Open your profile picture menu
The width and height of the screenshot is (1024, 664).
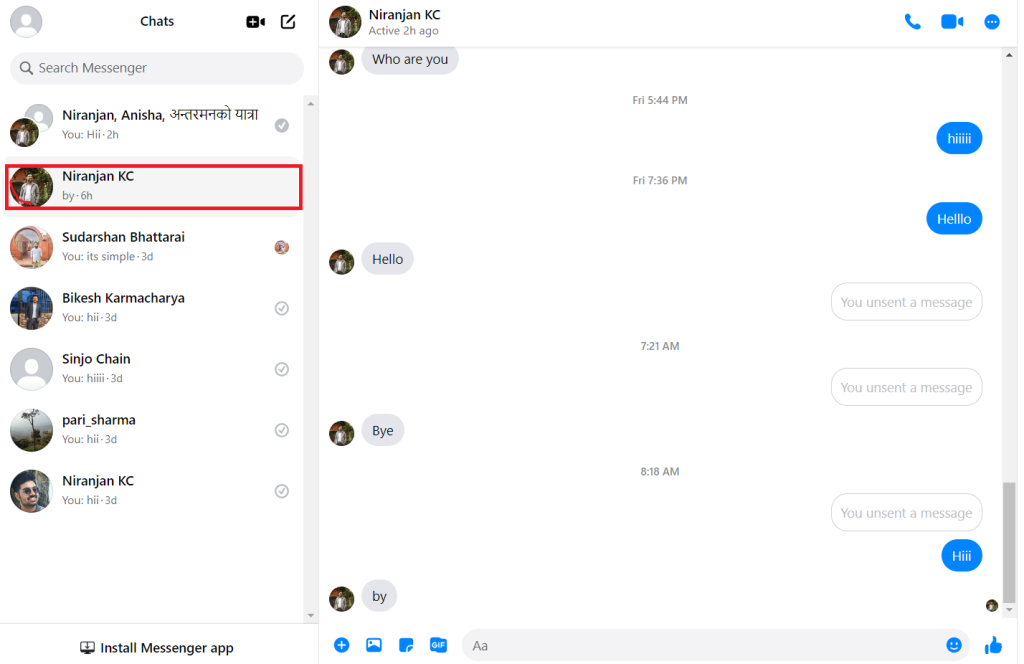pos(26,22)
